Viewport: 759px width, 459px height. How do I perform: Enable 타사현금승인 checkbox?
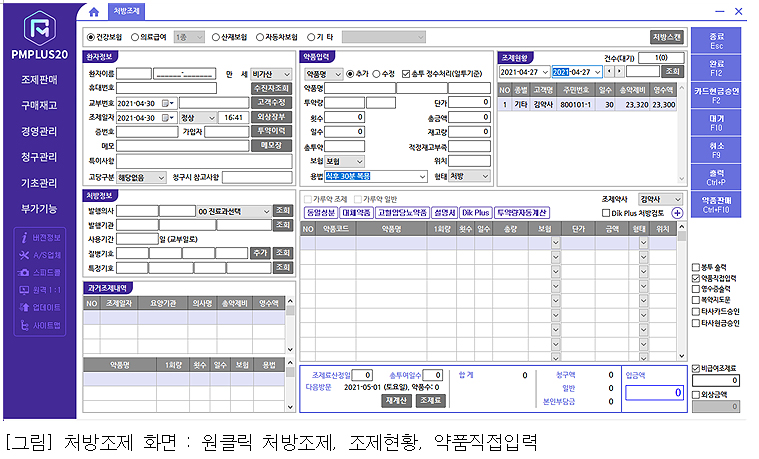696,323
